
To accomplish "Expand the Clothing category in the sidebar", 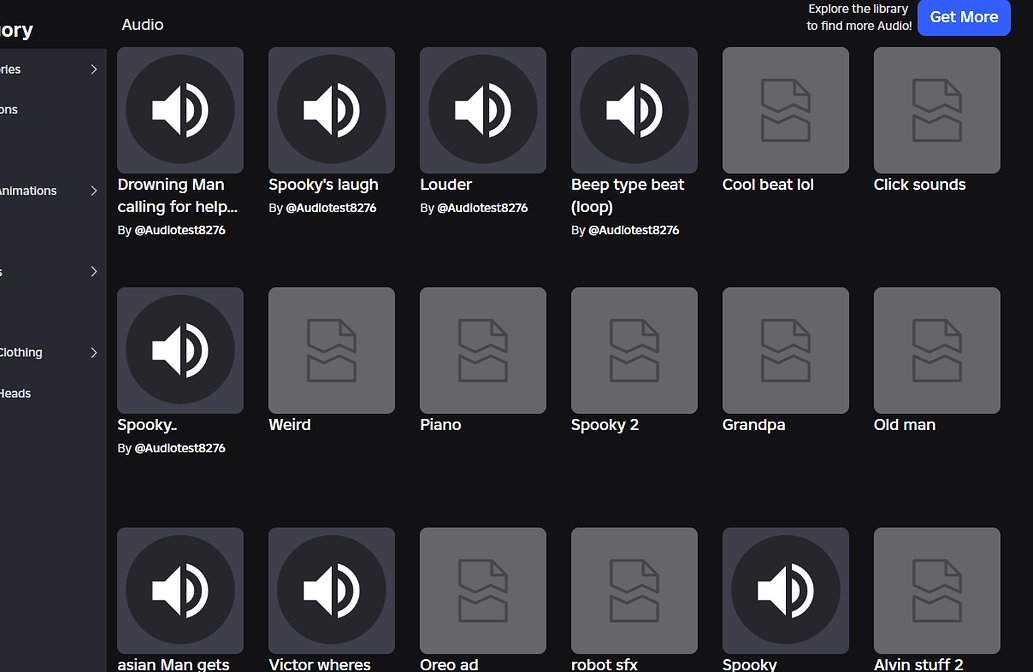I will coord(93,352).
